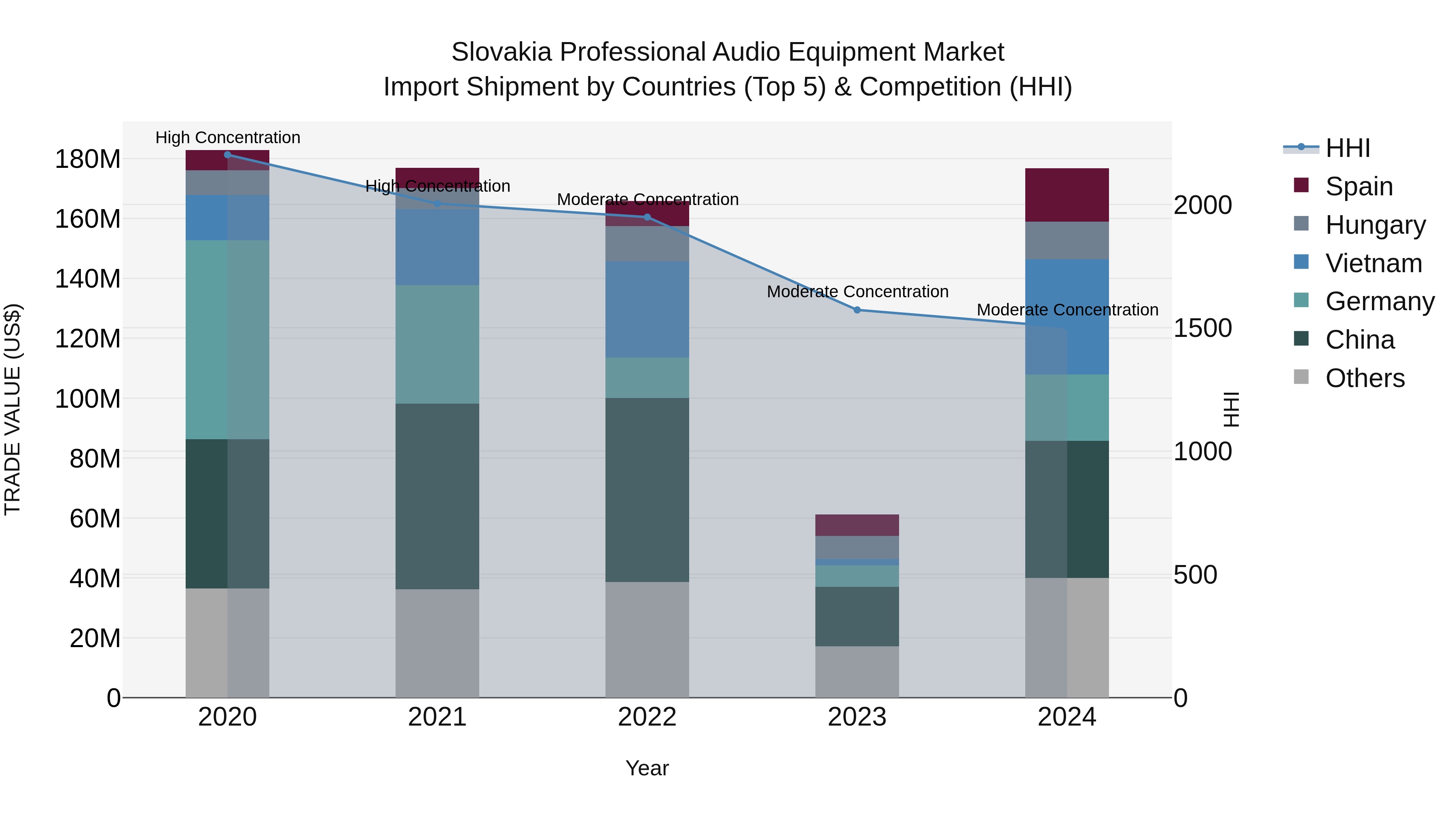Click the 'Moderate Concentration' annotation above 2023
Viewport: 1456px width, 819px height.
click(x=857, y=292)
